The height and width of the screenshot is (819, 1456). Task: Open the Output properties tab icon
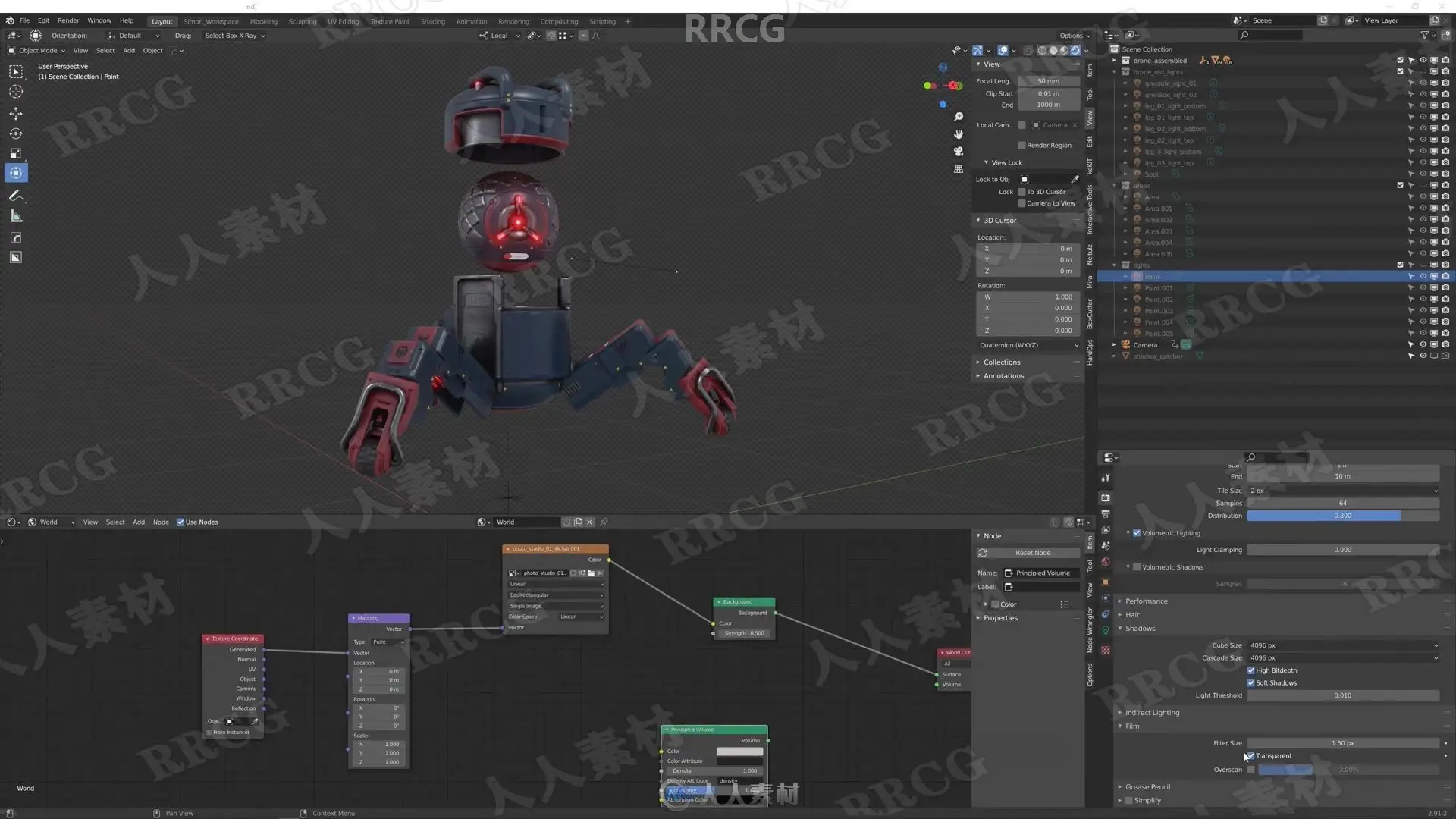coord(1106,514)
